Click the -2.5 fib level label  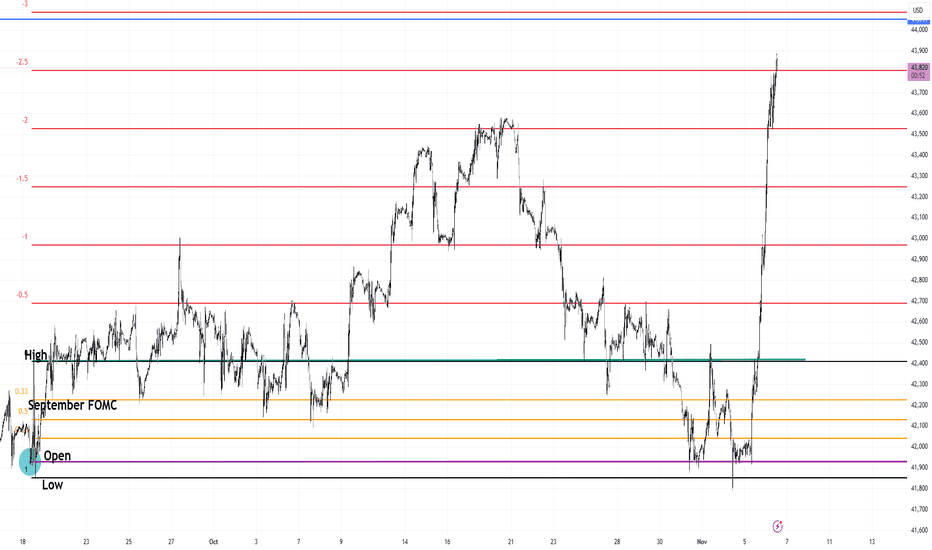coord(23,62)
